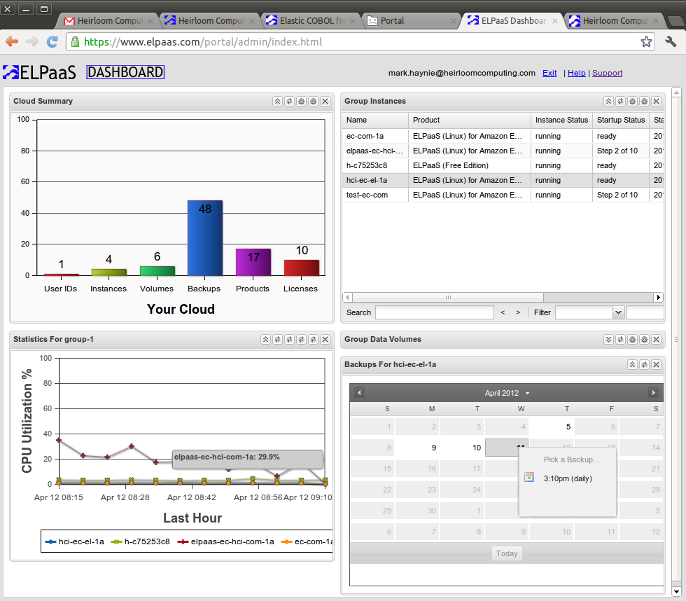Viewport: 686px width, 601px height.
Task: Click the blue Backups bar labeled 48
Action: pos(205,238)
